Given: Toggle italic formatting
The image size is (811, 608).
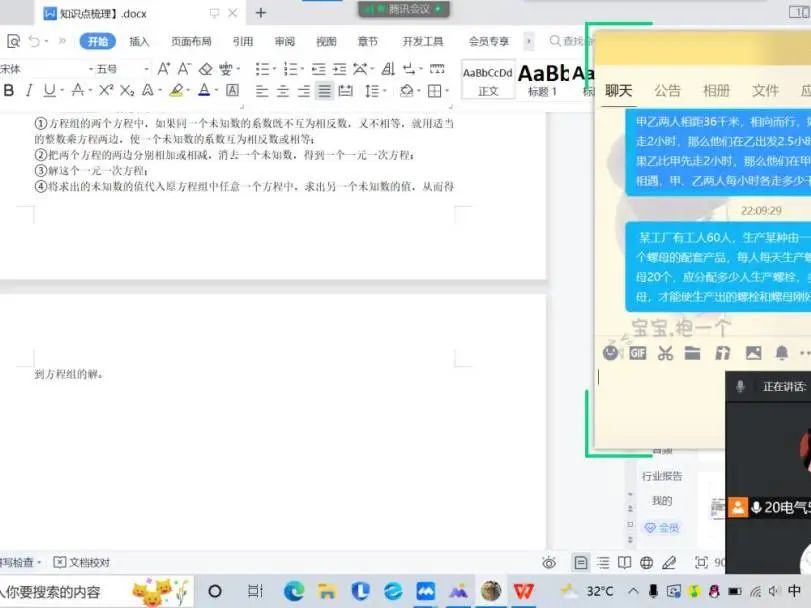Looking at the screenshot, I should 29,91.
